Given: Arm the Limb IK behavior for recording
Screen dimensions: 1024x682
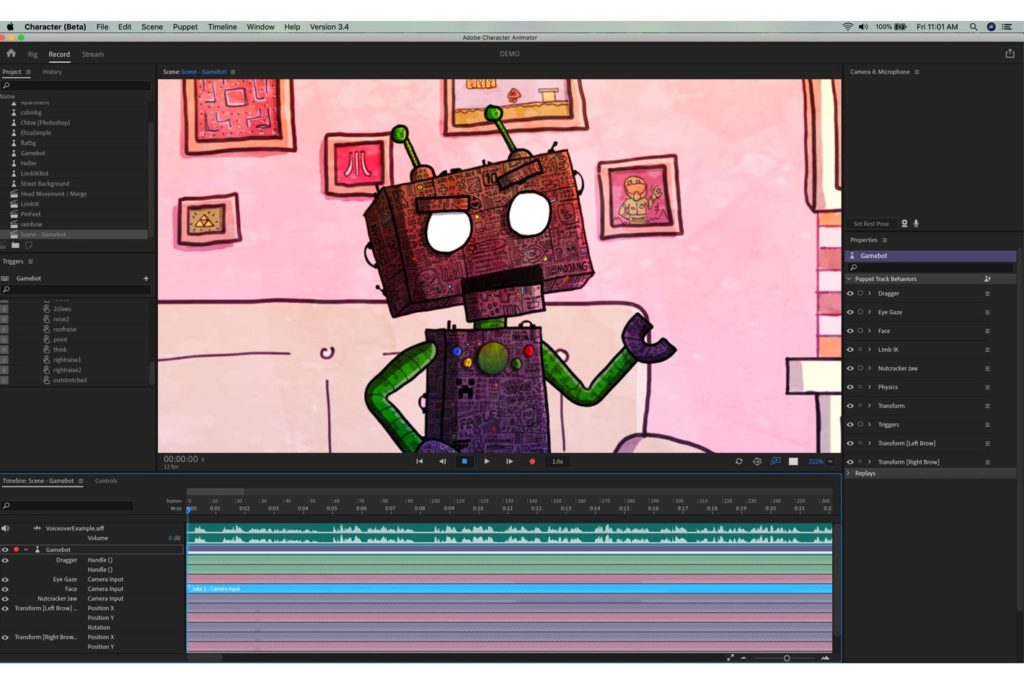Looking at the screenshot, I should 860,350.
